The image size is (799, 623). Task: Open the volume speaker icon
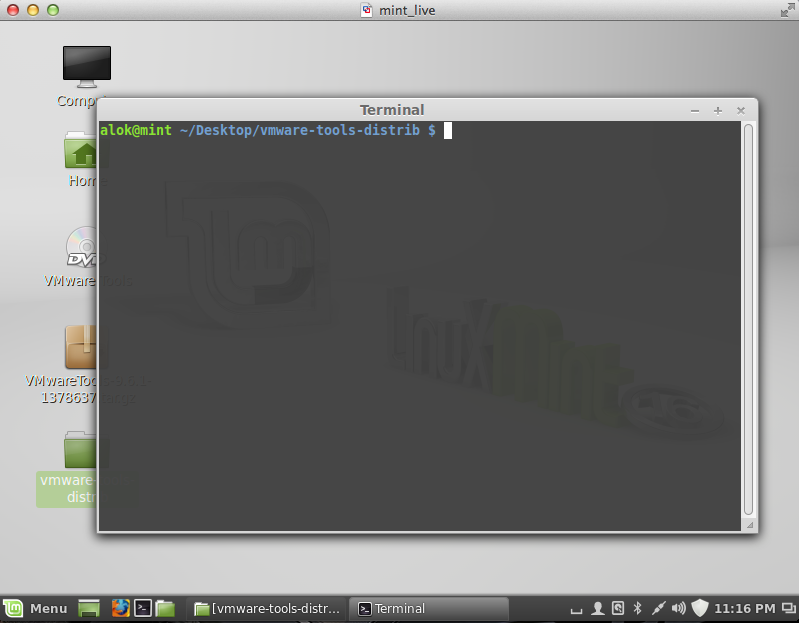tap(678, 608)
